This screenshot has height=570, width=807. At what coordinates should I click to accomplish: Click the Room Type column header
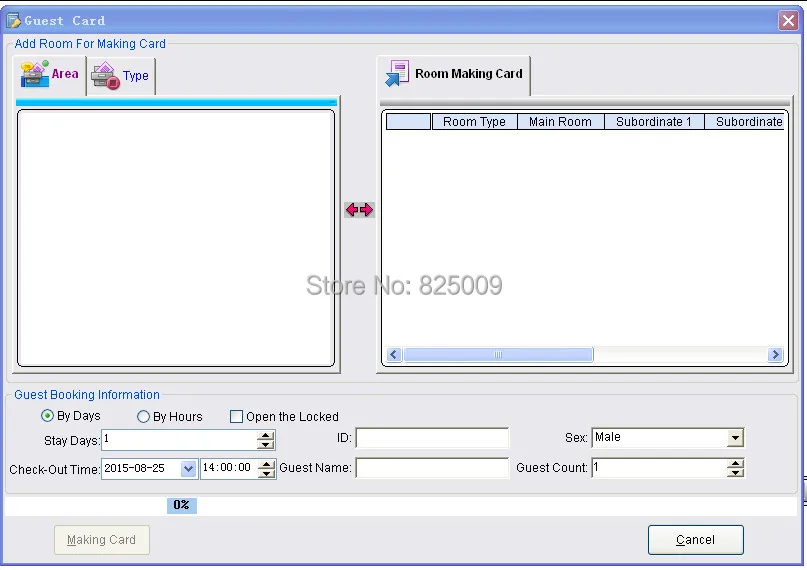474,122
